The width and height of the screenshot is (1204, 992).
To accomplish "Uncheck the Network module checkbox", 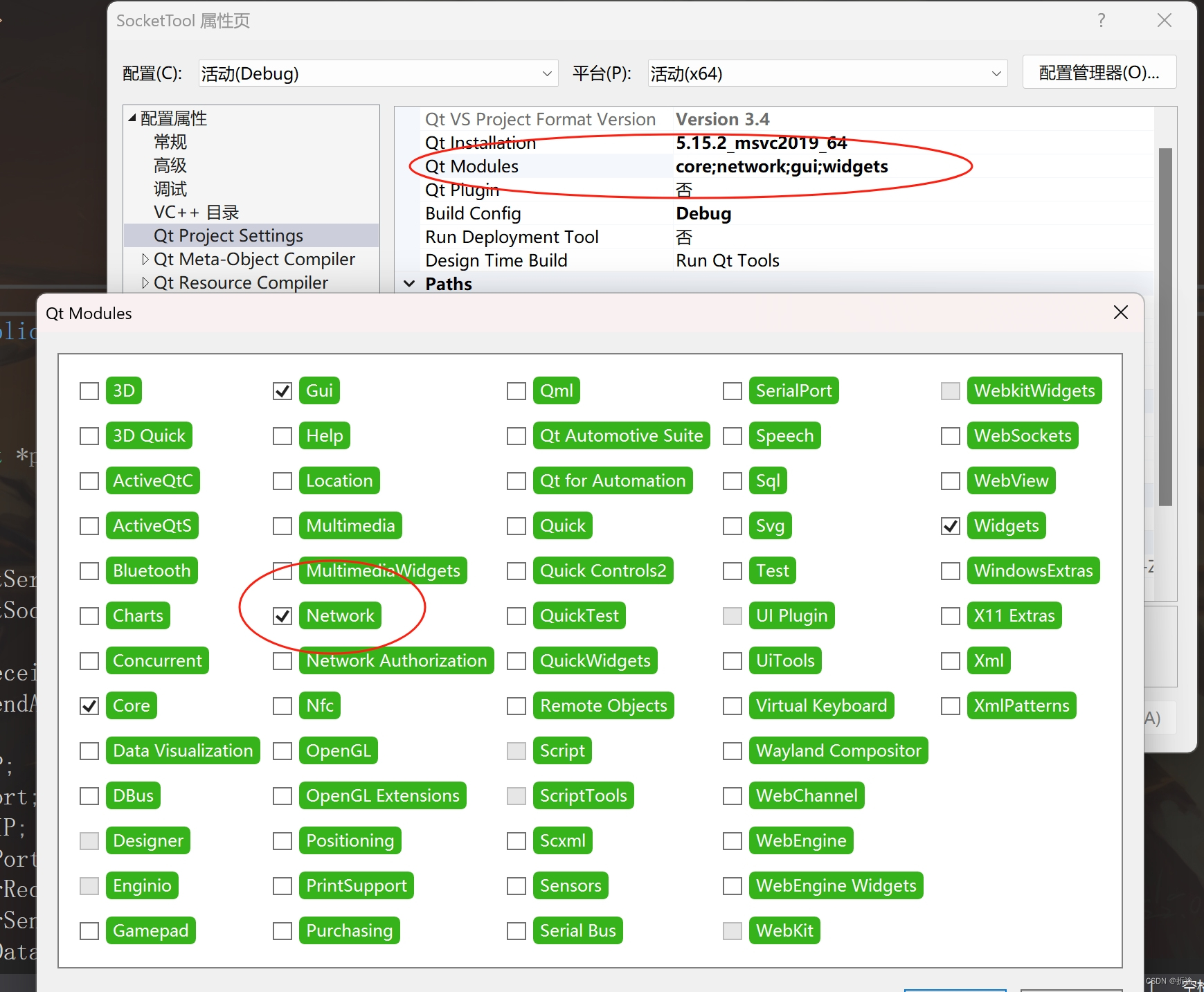I will 282,616.
